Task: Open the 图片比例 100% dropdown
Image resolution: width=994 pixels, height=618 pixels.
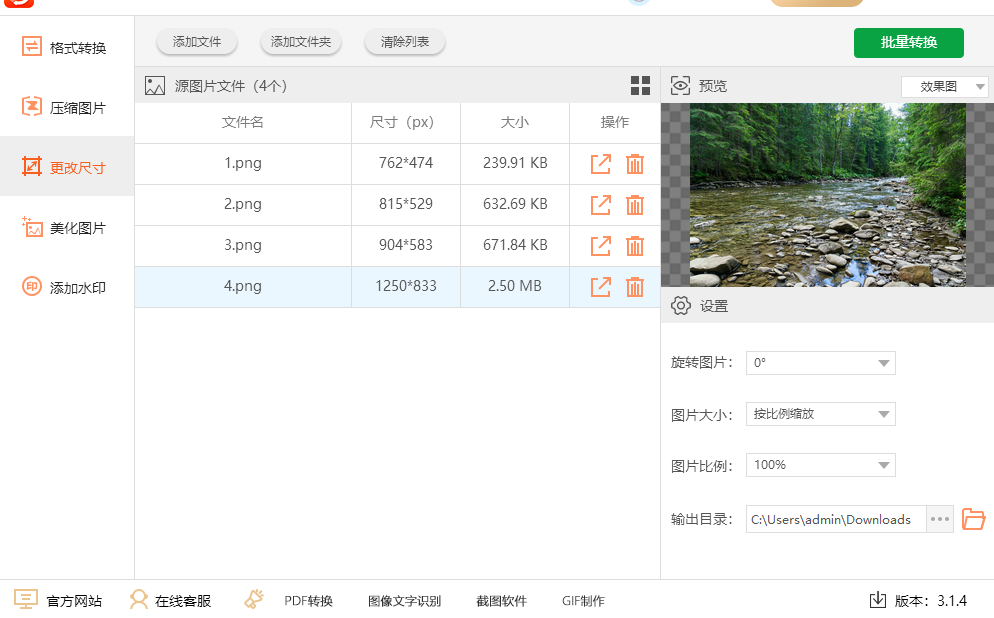Action: coord(820,465)
